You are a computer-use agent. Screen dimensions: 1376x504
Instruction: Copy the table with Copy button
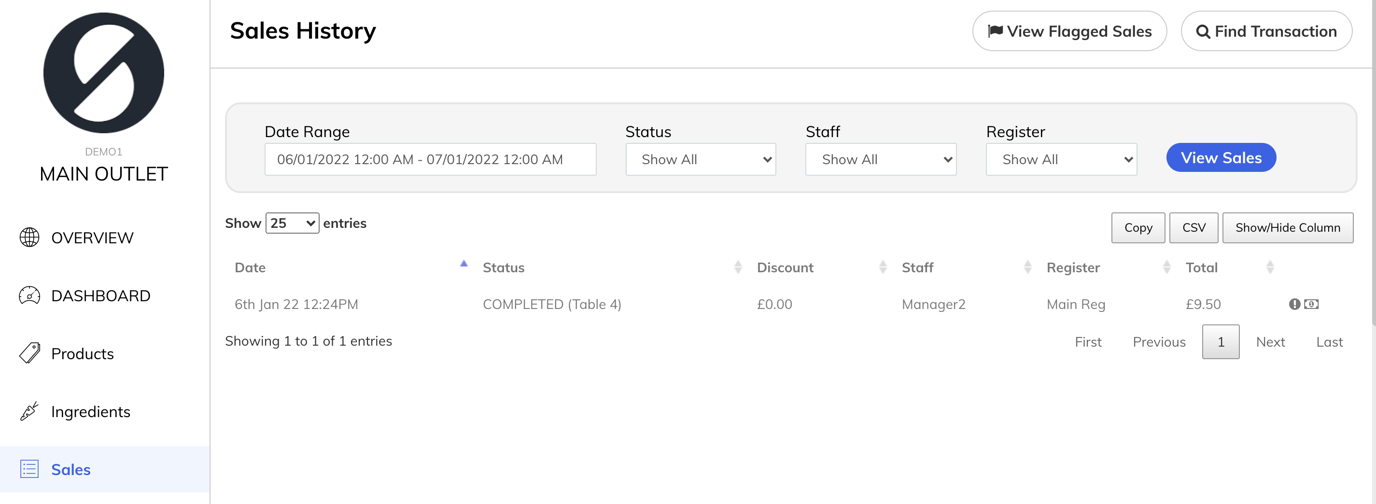tap(1138, 228)
